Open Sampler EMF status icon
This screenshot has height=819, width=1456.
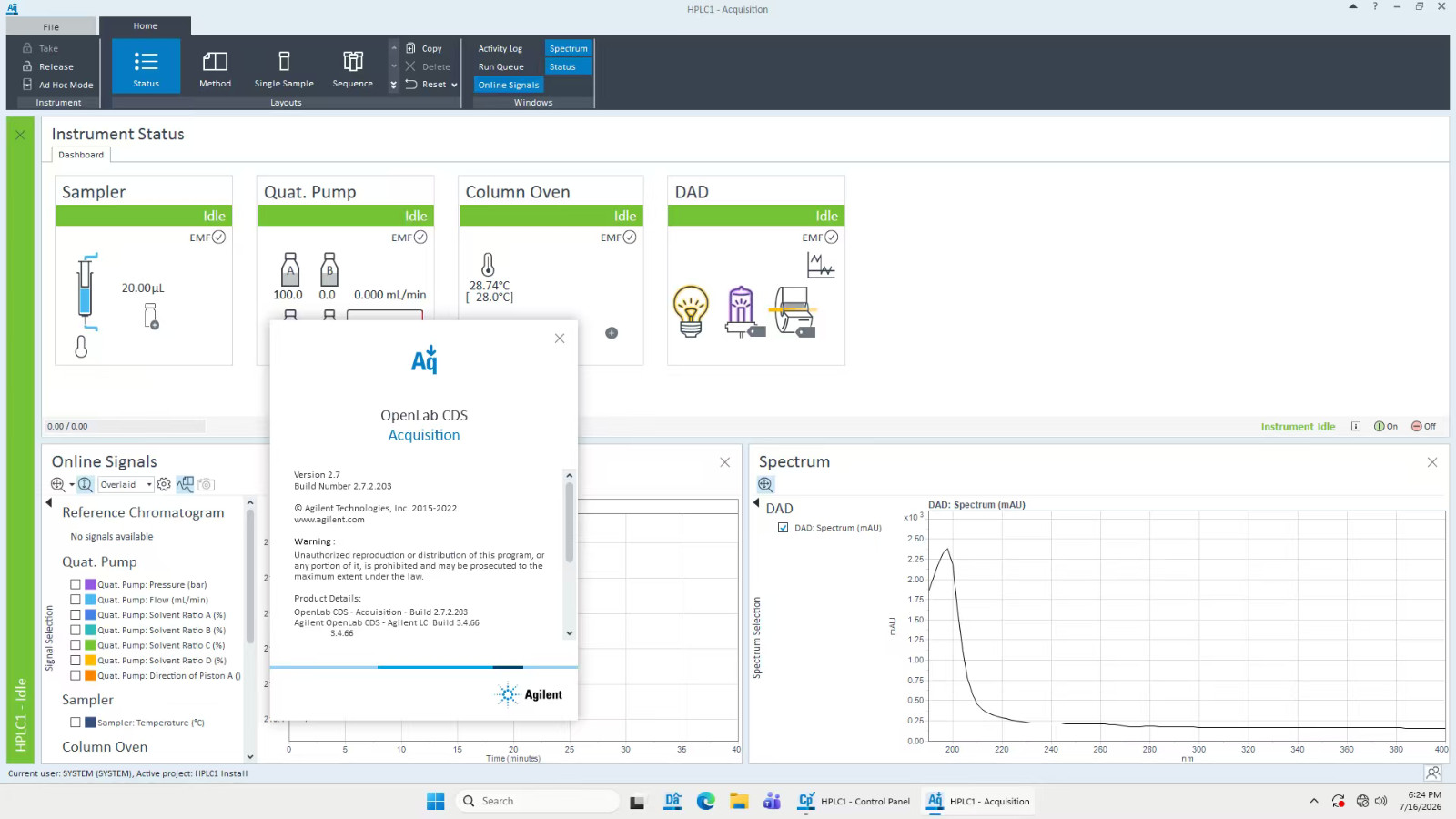click(x=218, y=238)
